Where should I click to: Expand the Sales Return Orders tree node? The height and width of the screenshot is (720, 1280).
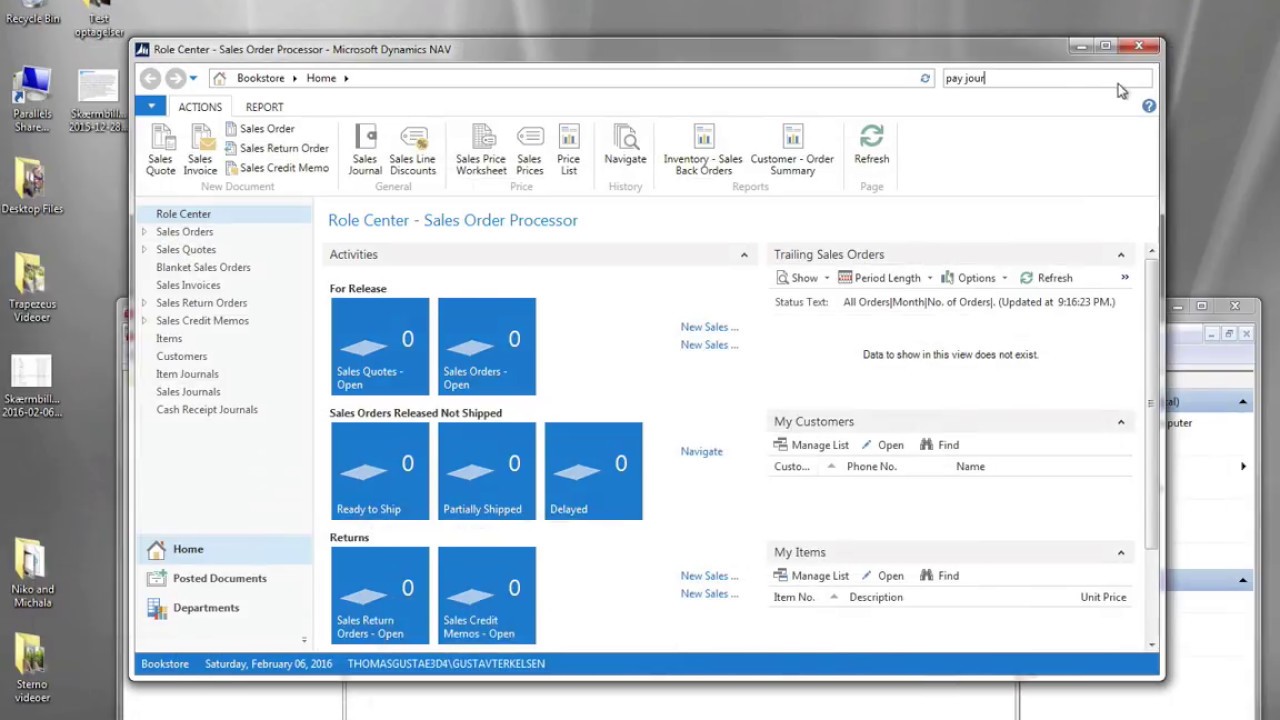click(x=144, y=303)
